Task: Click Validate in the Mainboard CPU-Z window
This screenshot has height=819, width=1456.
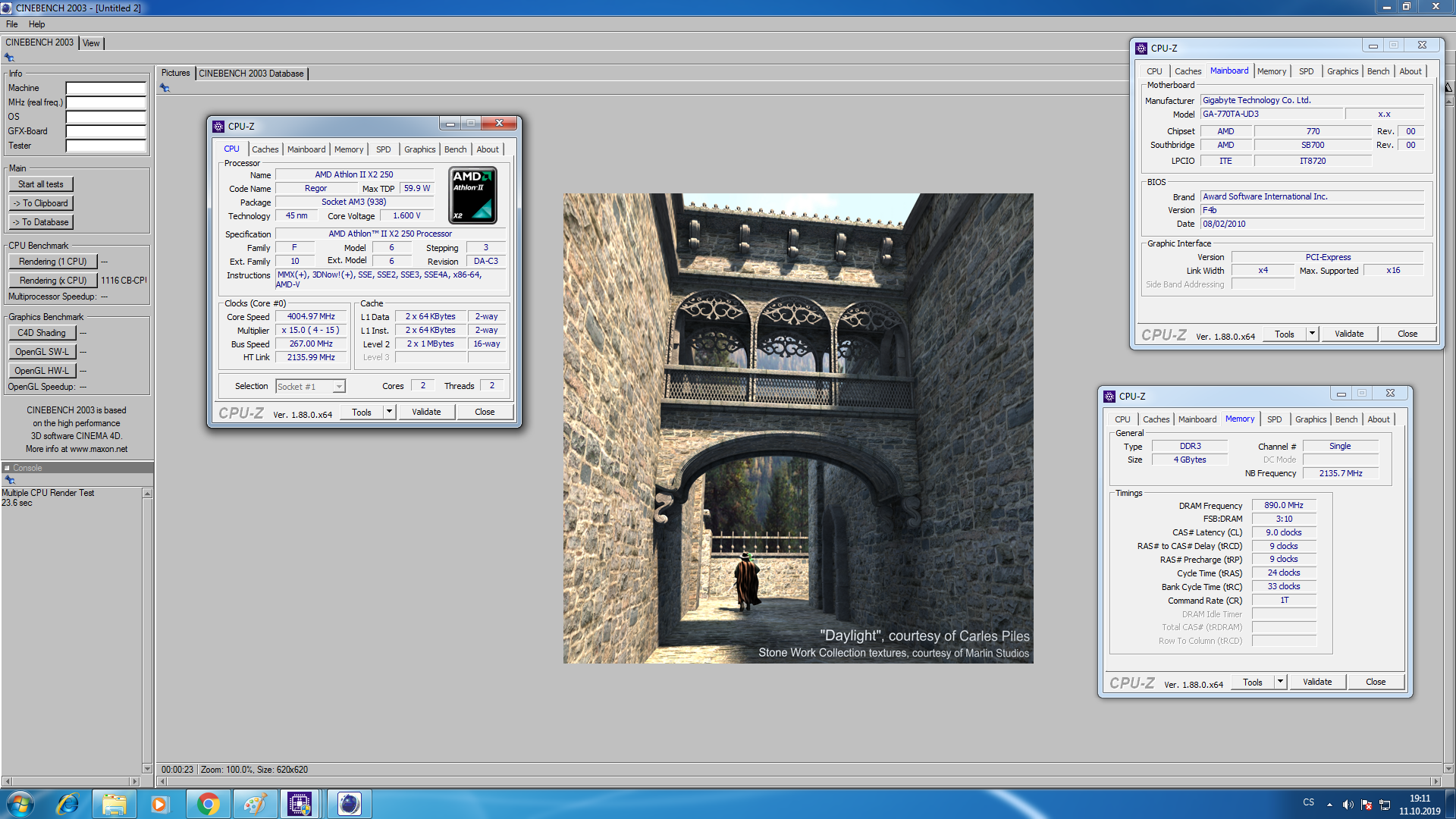Action: pos(1349,334)
